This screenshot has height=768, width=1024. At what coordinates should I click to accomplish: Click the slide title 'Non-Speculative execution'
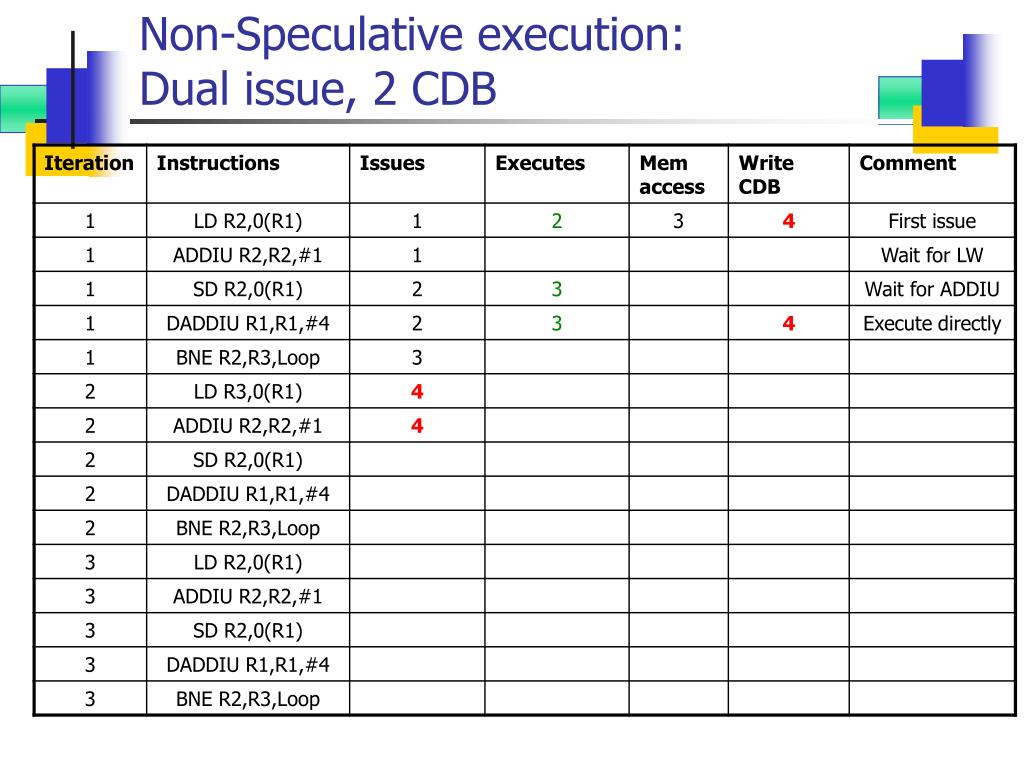pos(411,35)
